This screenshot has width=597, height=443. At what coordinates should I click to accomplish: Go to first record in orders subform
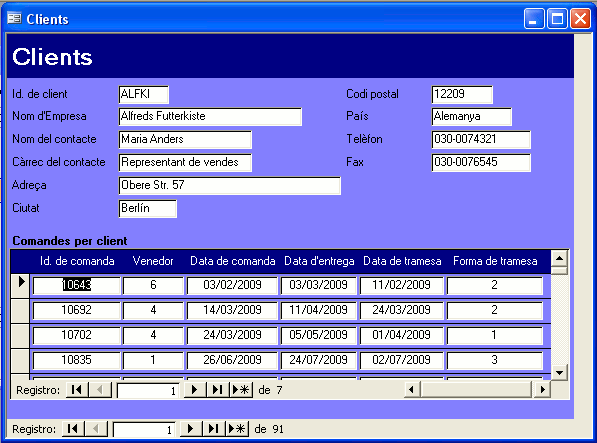(77, 390)
